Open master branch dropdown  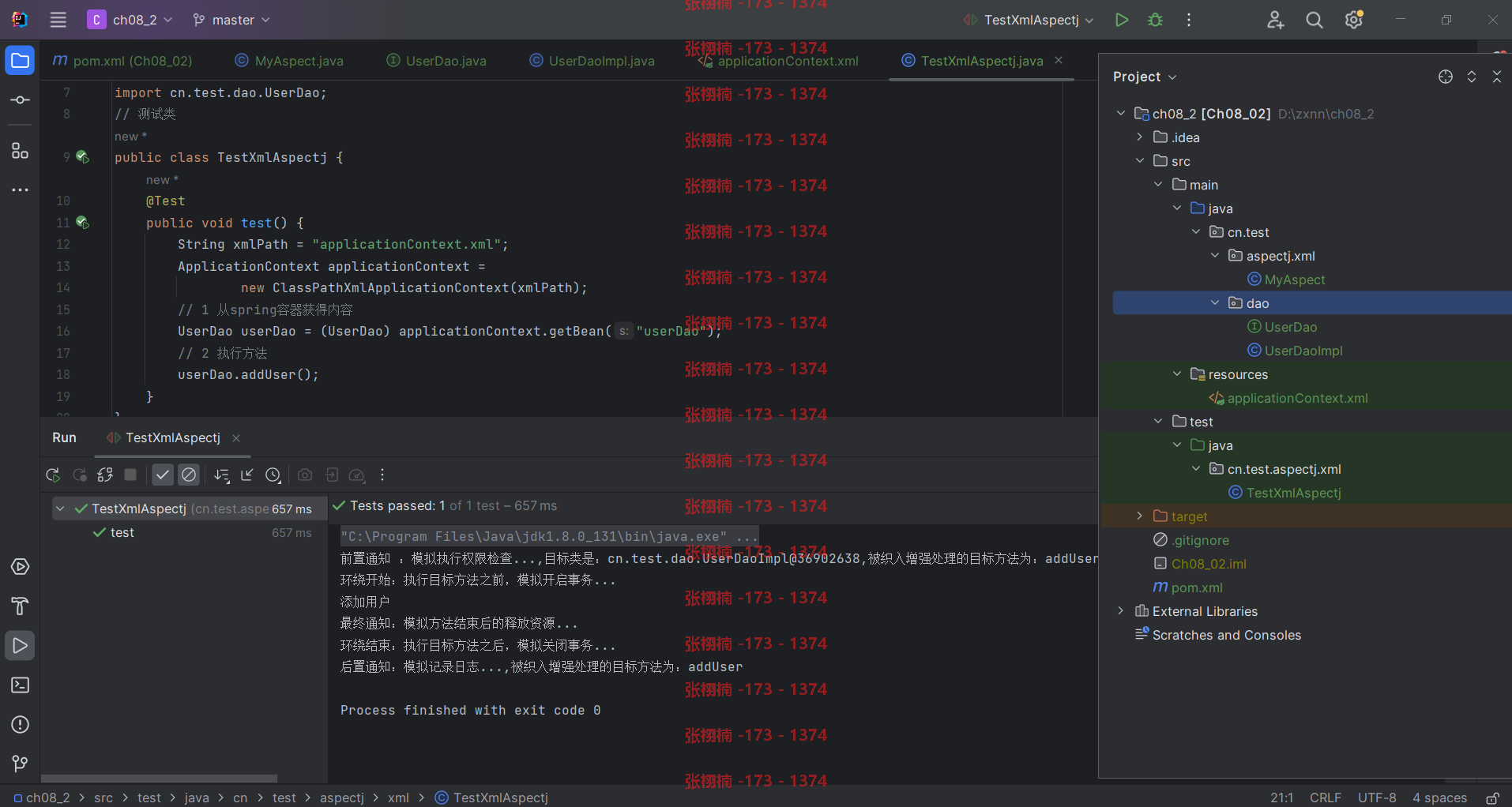pos(231,20)
